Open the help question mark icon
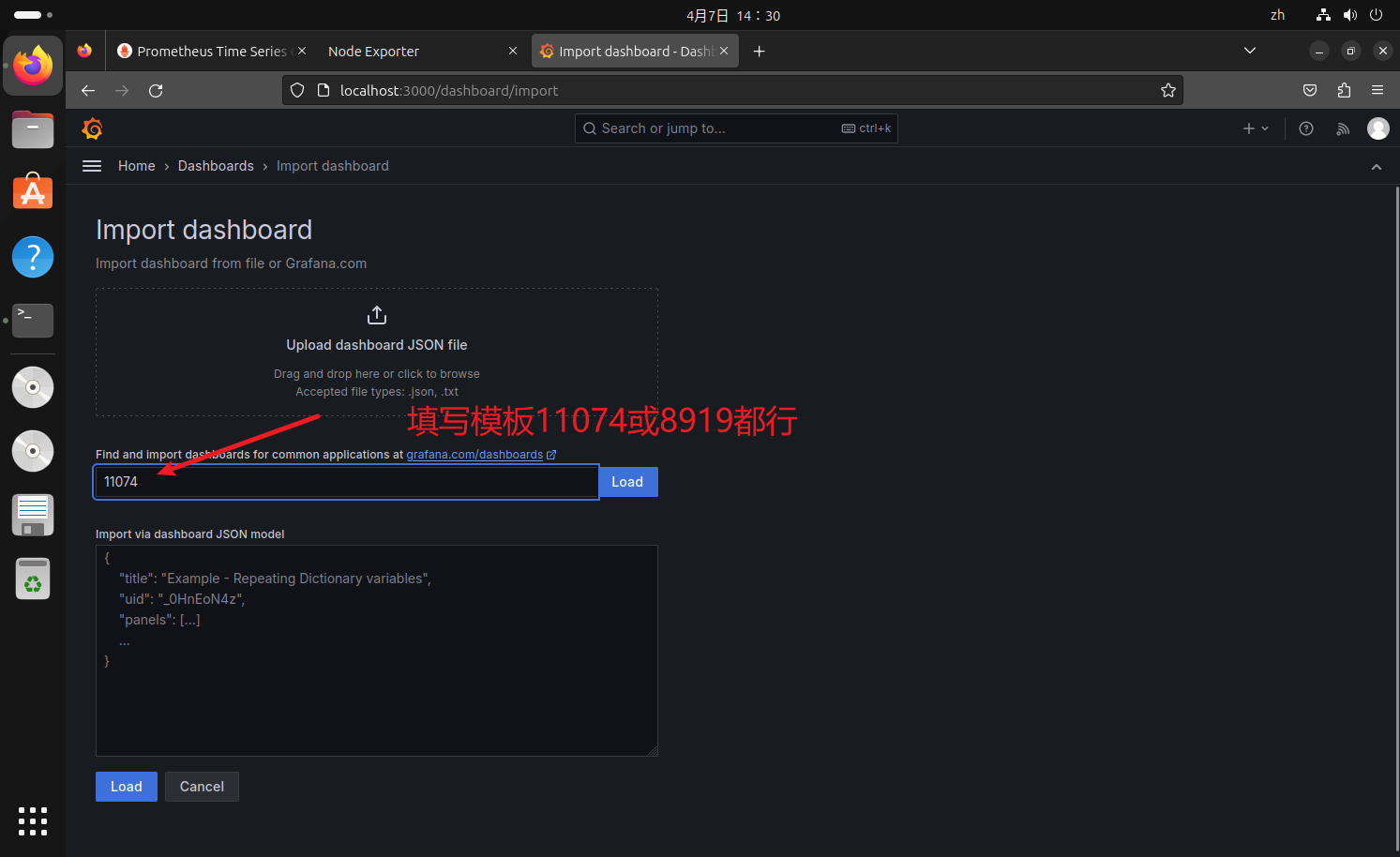Image resolution: width=1400 pixels, height=857 pixels. (x=1306, y=128)
